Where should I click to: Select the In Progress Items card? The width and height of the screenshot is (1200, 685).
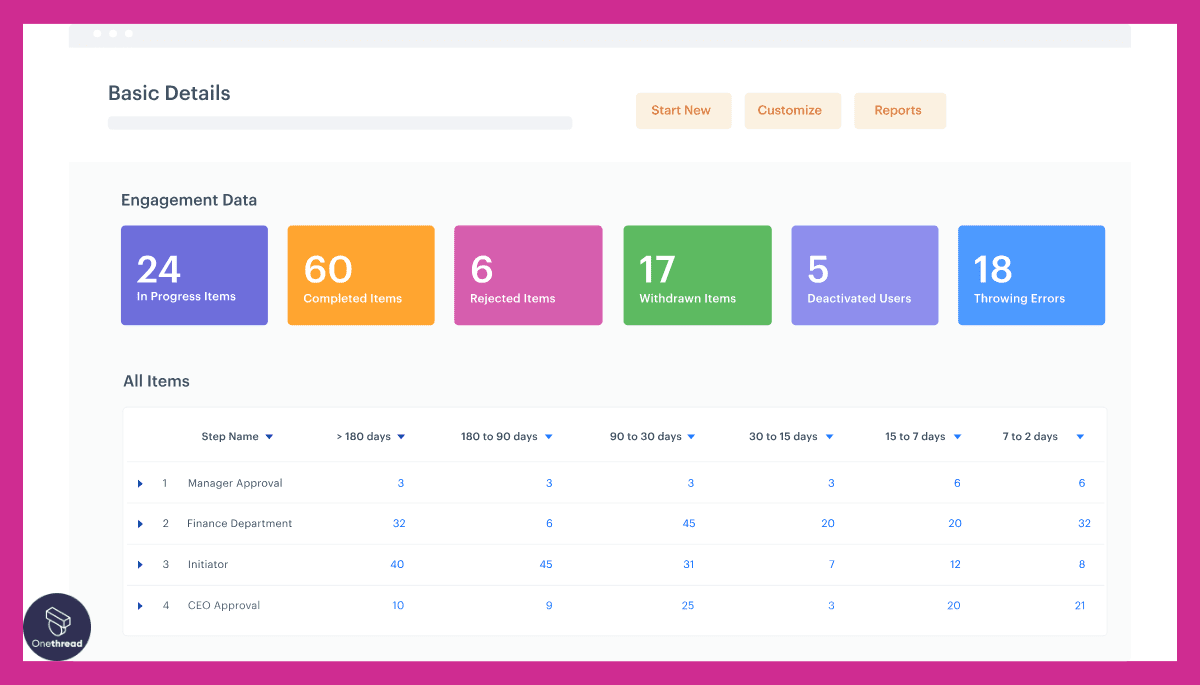coord(194,275)
